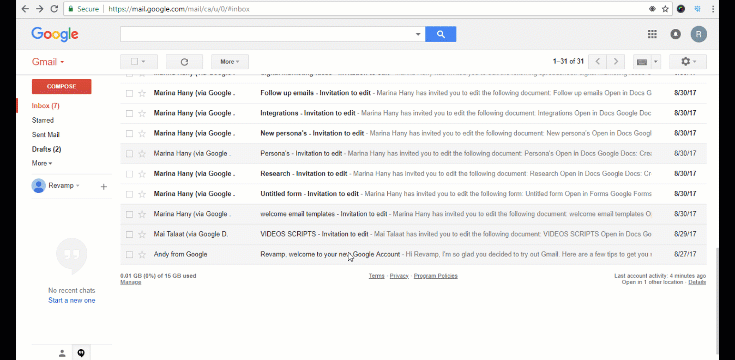Click the browser forward arrow

coord(40,9)
